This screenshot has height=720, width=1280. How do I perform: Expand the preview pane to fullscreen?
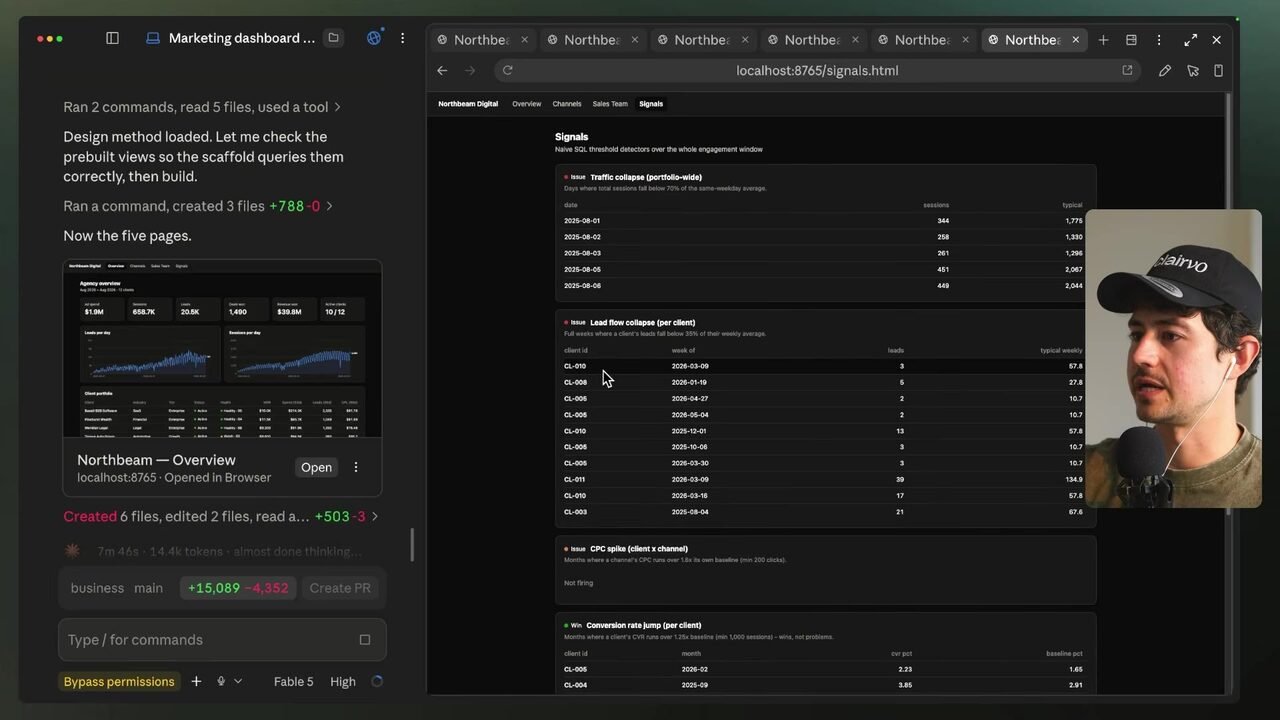click(1190, 40)
